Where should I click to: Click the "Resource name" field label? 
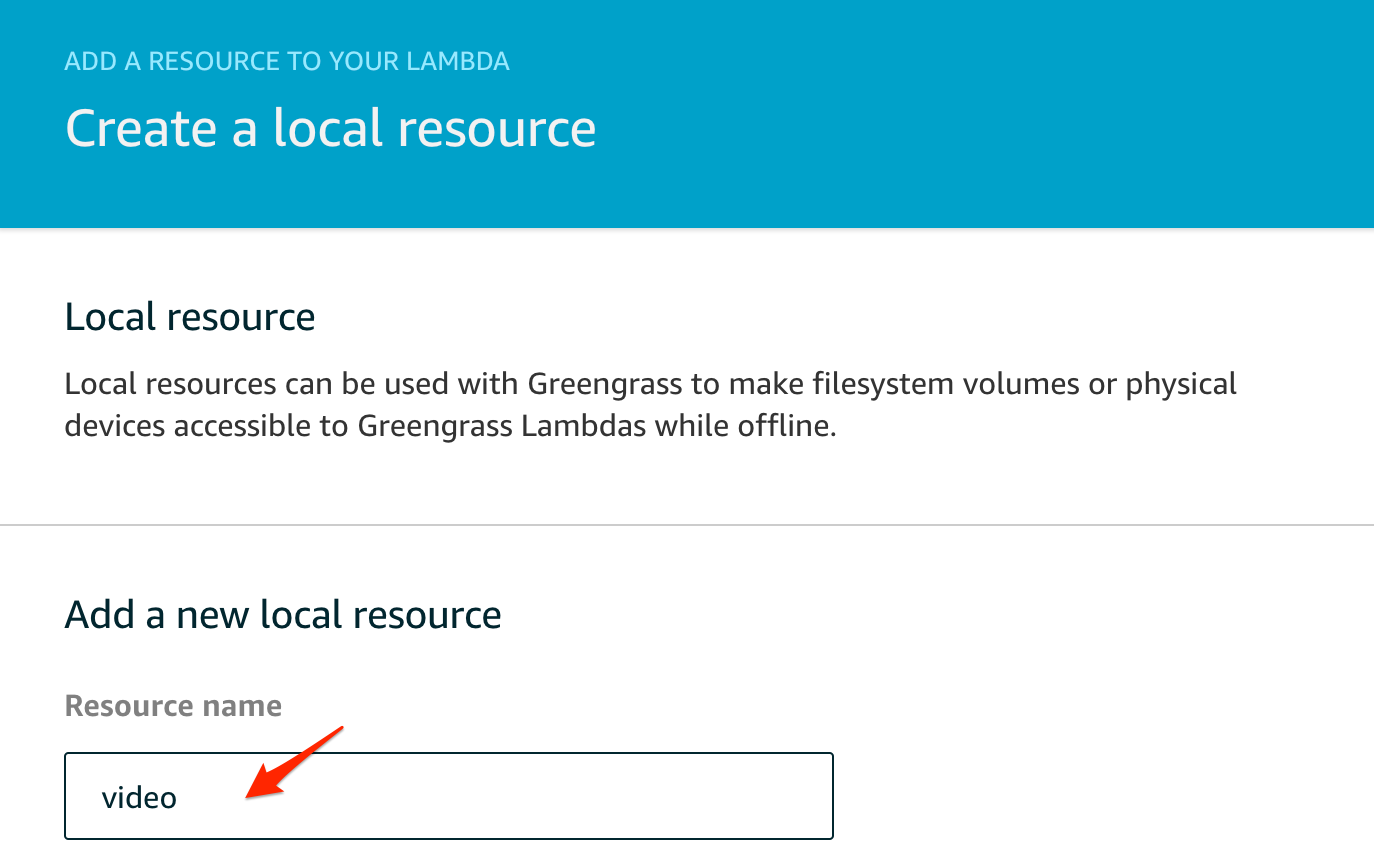173,706
